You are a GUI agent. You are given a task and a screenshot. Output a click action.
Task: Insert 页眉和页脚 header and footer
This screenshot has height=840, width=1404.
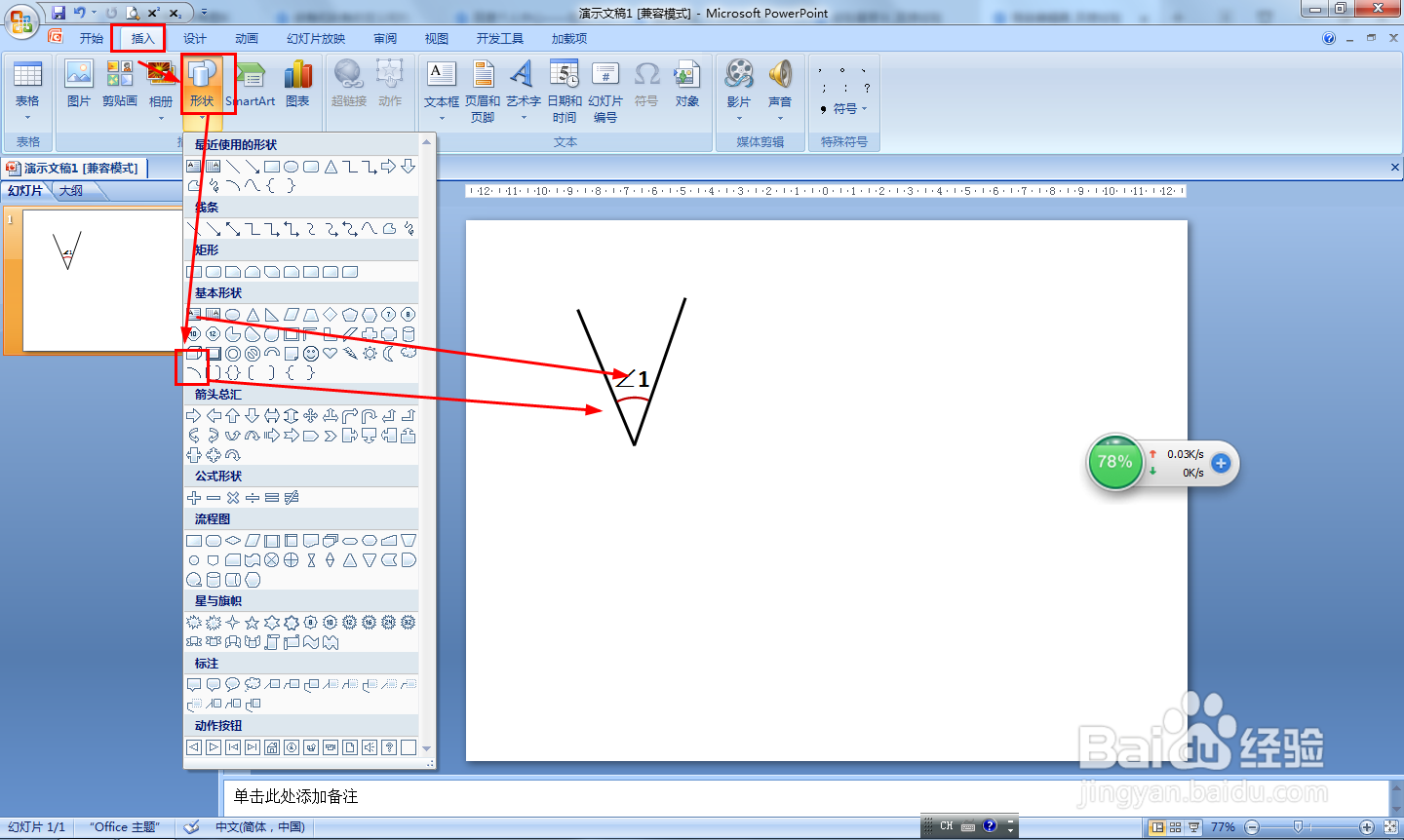483,91
